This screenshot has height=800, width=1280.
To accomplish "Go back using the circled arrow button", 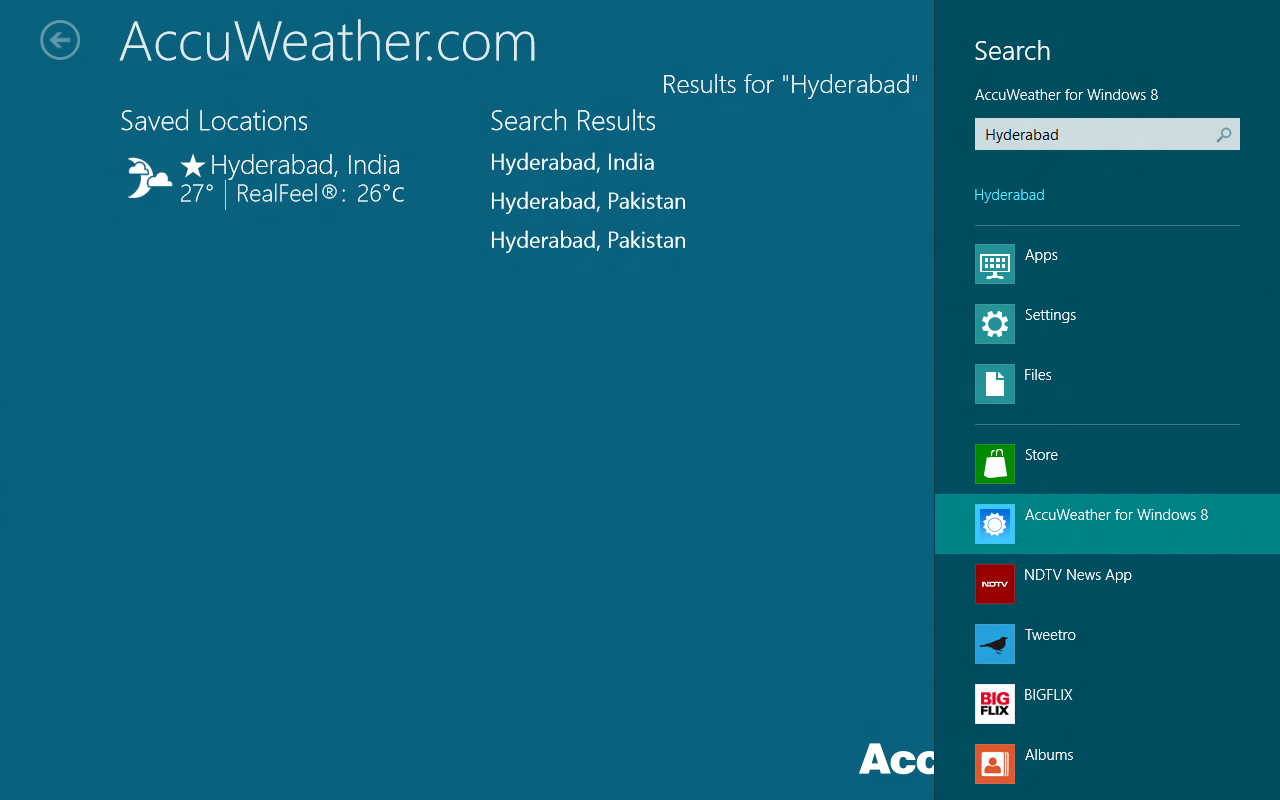I will [60, 40].
